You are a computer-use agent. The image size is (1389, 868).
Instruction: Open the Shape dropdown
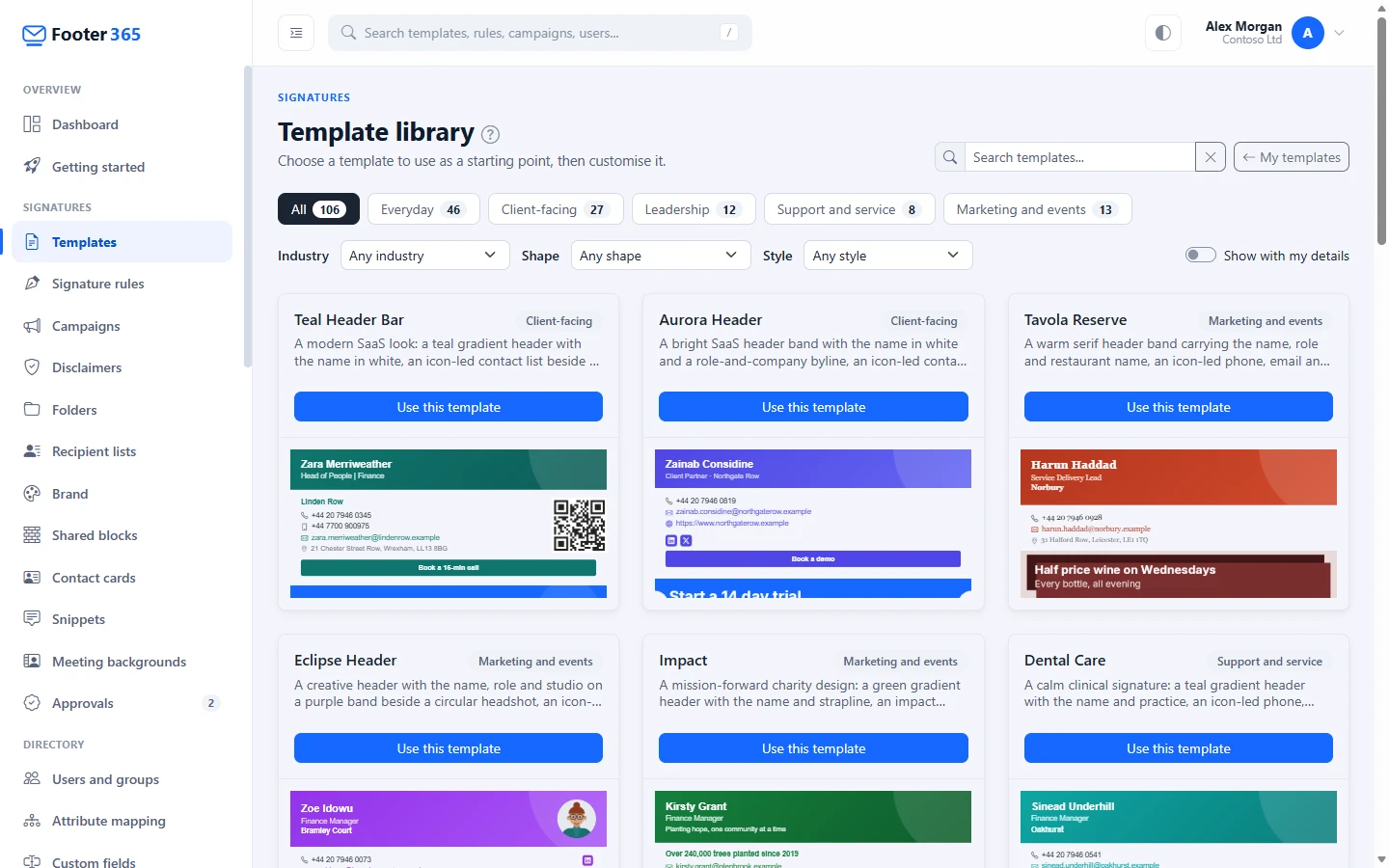660,256
